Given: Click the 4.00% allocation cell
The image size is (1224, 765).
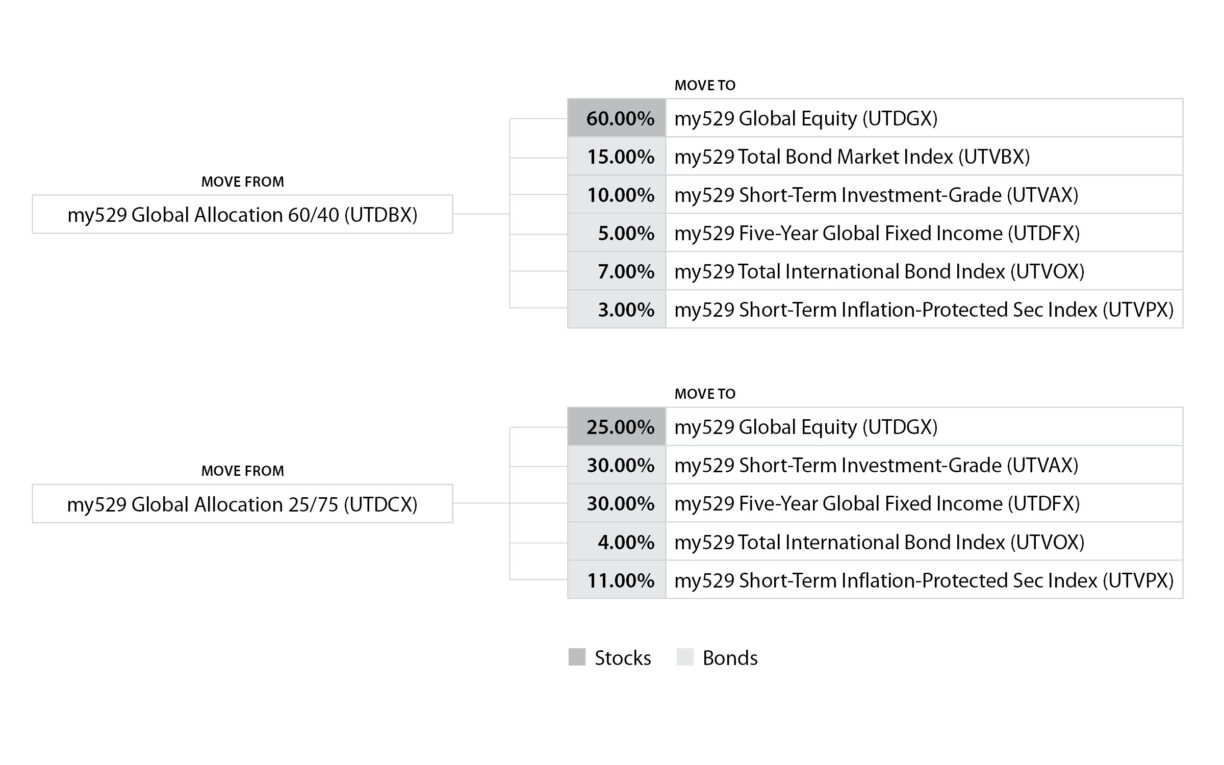Looking at the screenshot, I should [x=618, y=542].
